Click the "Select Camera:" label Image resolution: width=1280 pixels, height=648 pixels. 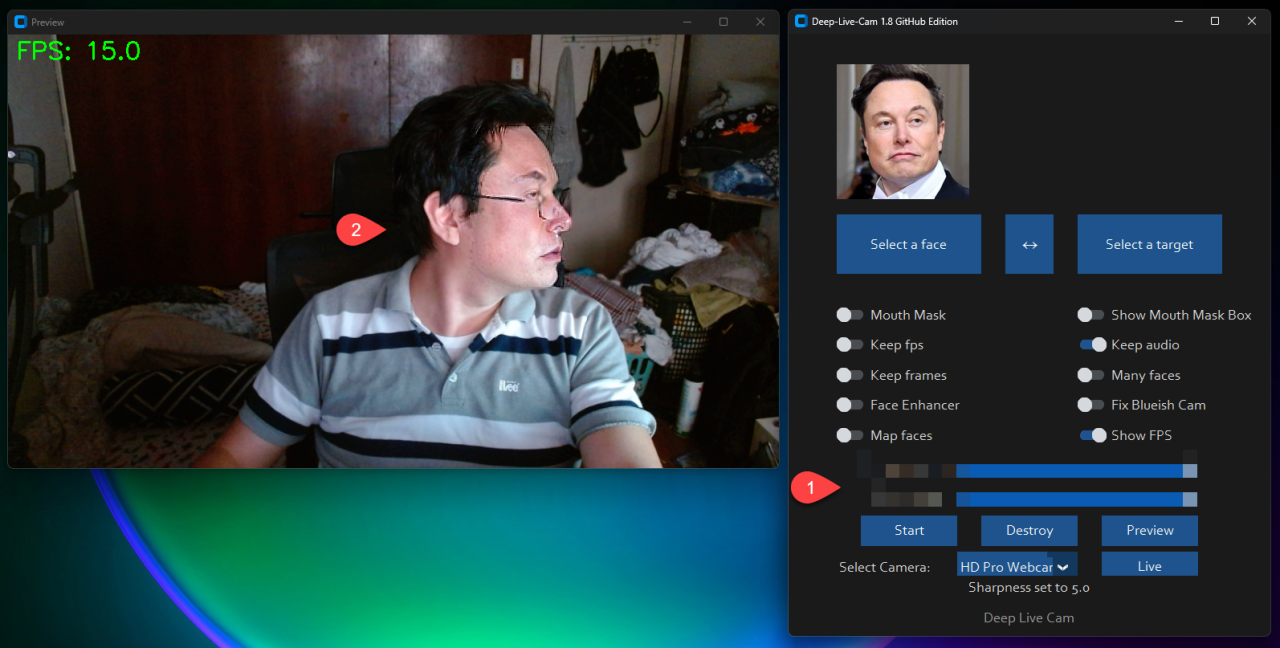click(x=885, y=567)
